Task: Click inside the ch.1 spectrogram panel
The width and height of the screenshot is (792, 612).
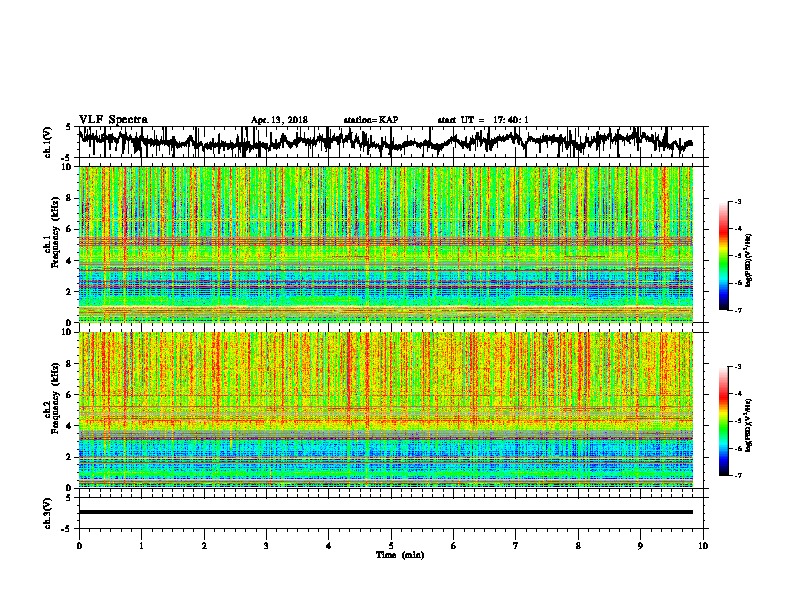Action: point(386,244)
